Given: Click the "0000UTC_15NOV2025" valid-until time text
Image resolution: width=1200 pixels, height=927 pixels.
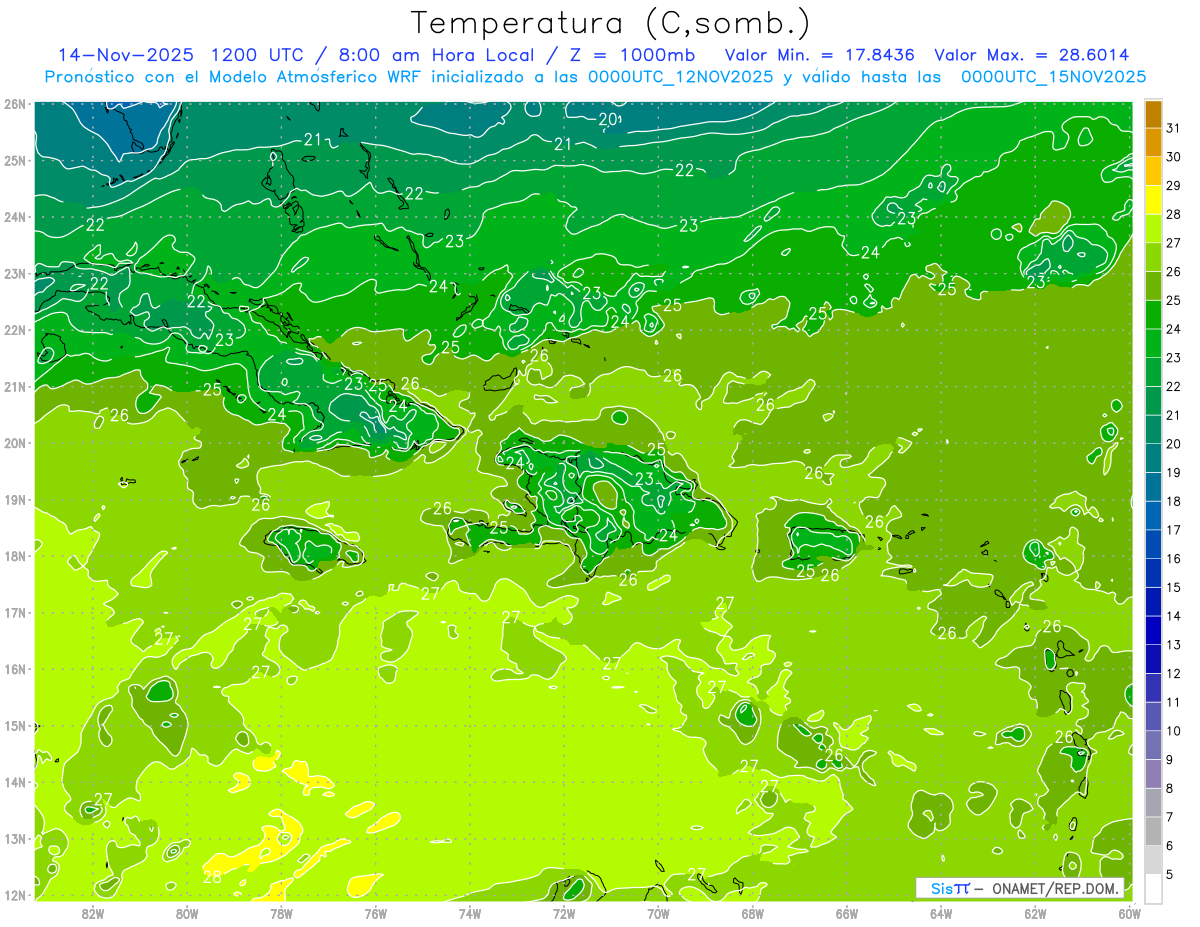Looking at the screenshot, I should (x=1053, y=77).
